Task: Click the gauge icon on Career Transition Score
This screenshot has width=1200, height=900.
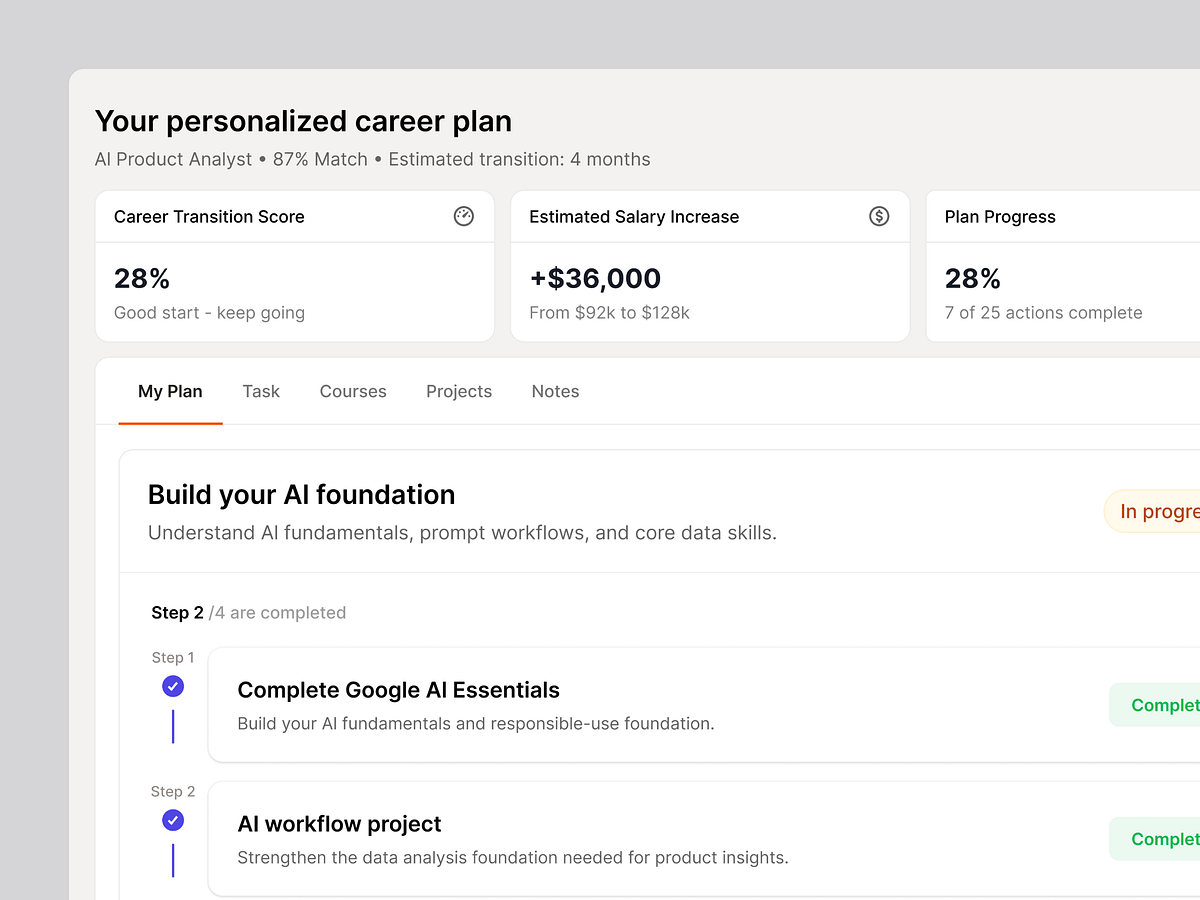Action: pyautogui.click(x=464, y=216)
